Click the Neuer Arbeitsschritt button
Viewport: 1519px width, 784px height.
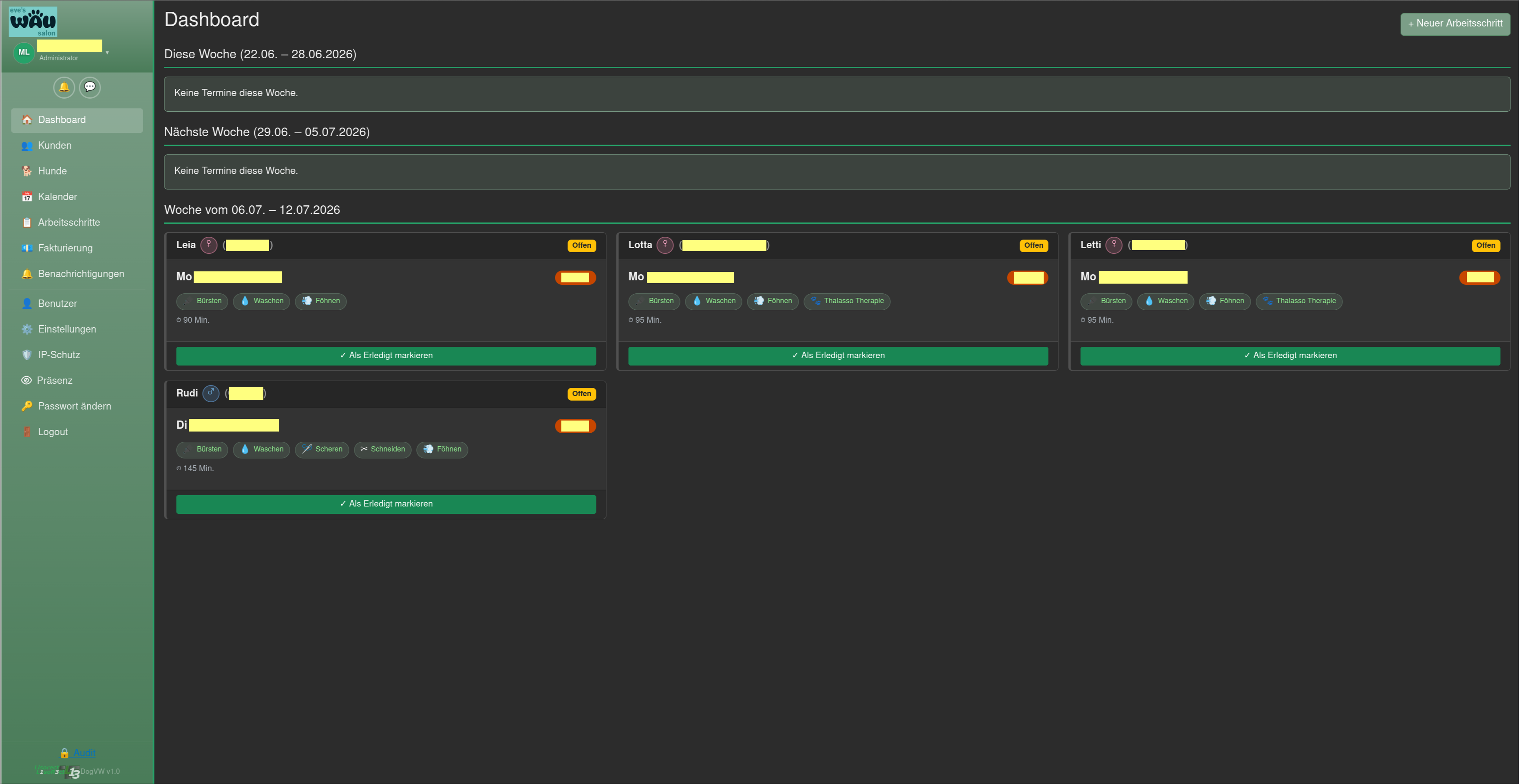pos(1455,24)
